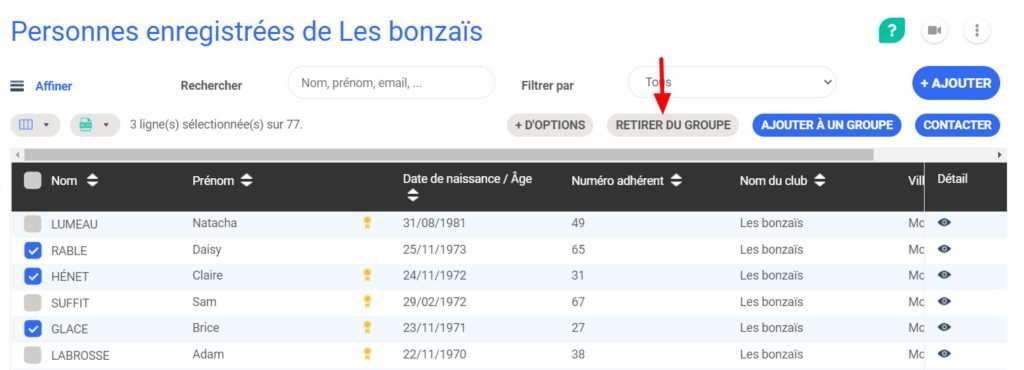Open the three-dot more options menu
The image size is (1024, 370).
pyautogui.click(x=976, y=31)
